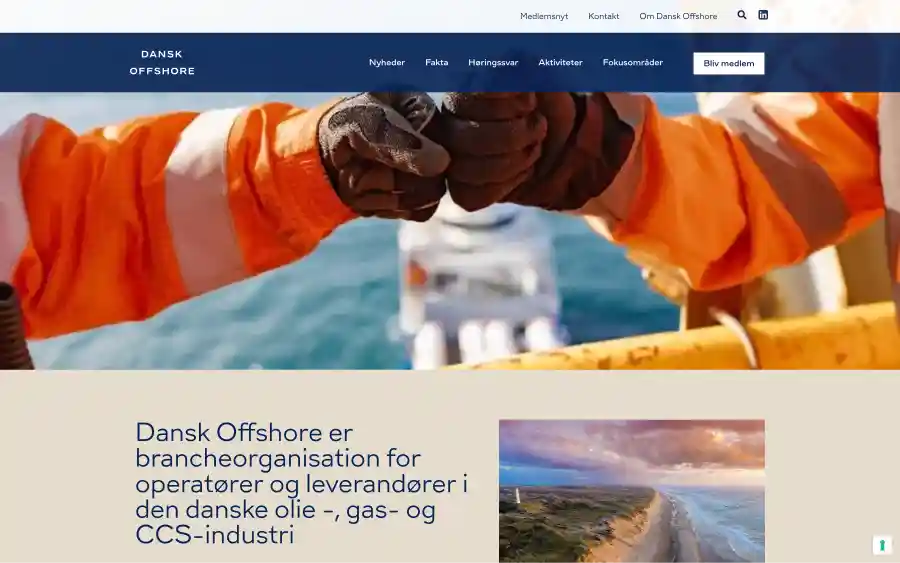The height and width of the screenshot is (563, 900).
Task: Click the Bliv medlem button
Action: [x=728, y=63]
